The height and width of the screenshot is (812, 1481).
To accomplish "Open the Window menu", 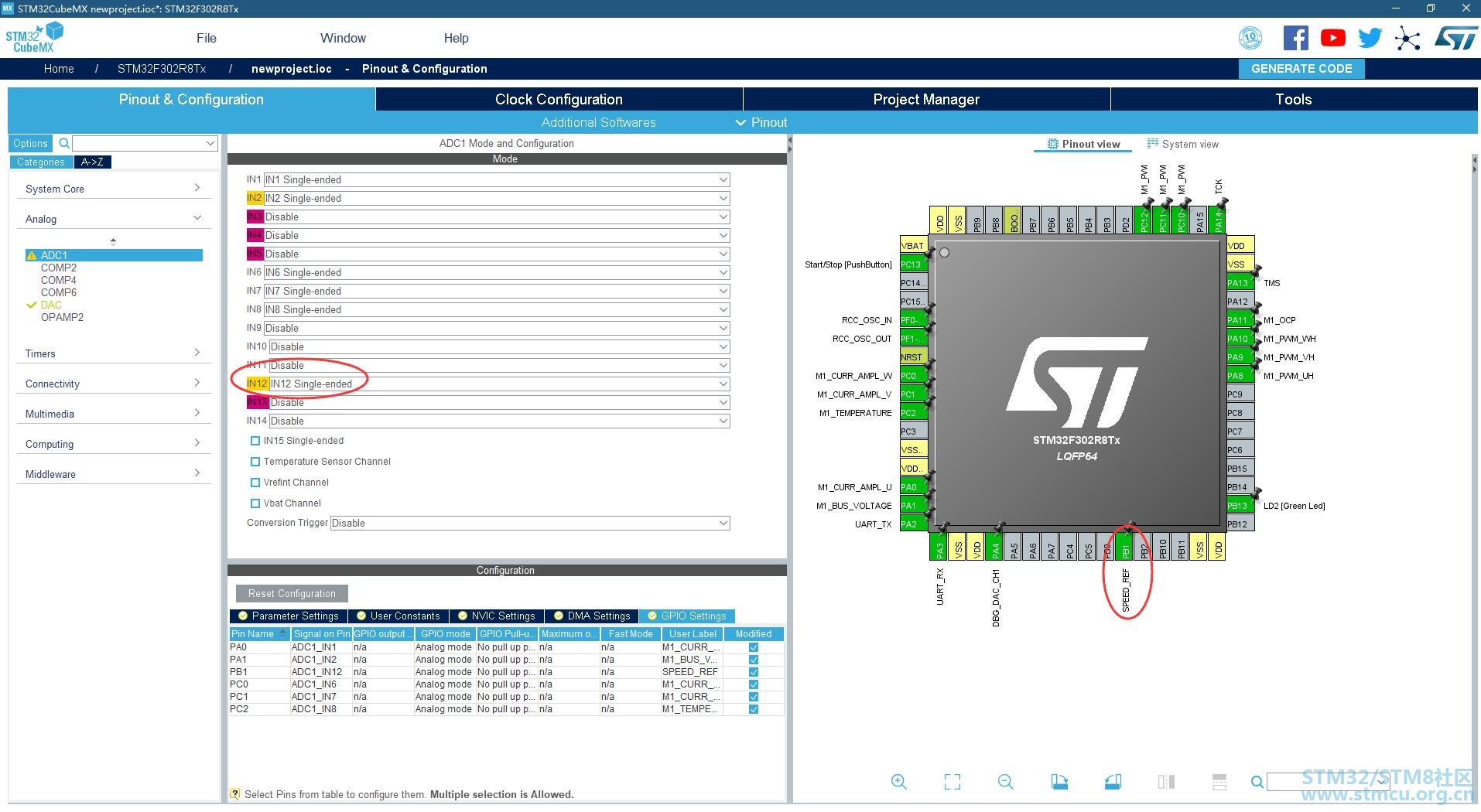I will [343, 38].
